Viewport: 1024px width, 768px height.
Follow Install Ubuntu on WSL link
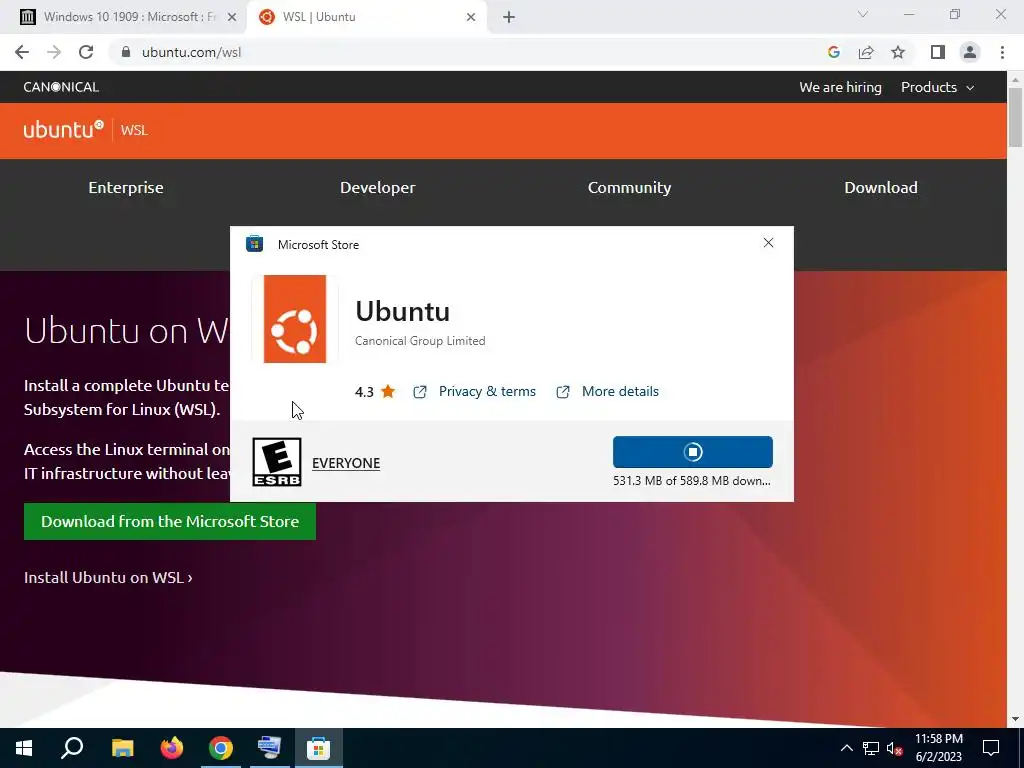coord(108,577)
